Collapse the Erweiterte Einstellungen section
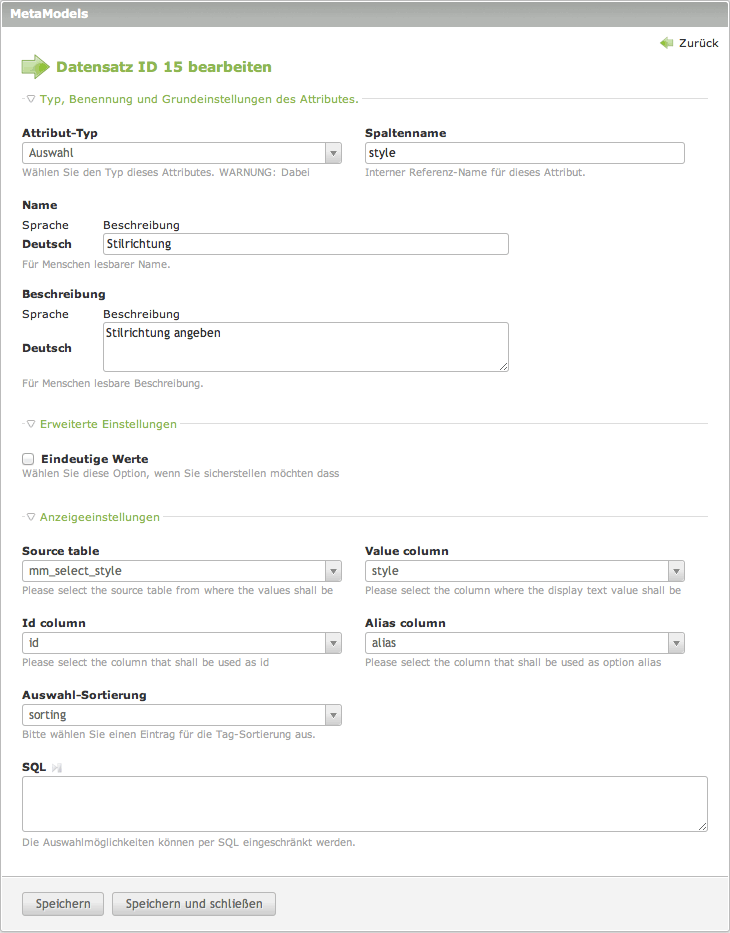This screenshot has height=933, width=730. tap(107, 424)
